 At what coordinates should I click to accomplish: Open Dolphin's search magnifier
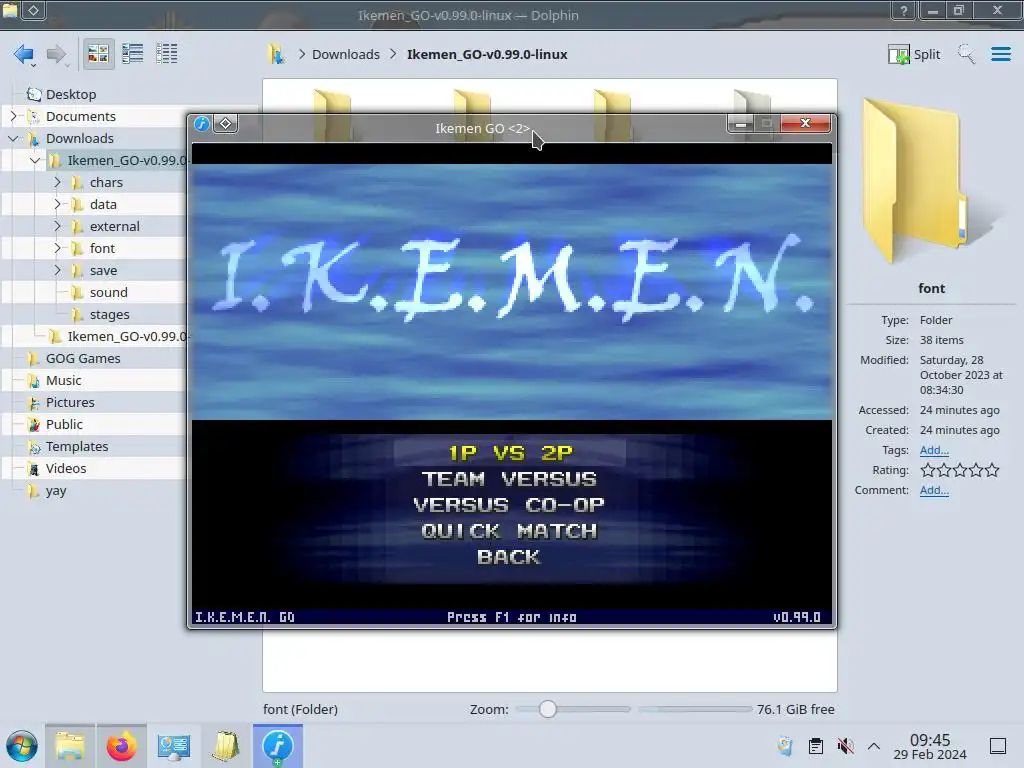pos(967,54)
